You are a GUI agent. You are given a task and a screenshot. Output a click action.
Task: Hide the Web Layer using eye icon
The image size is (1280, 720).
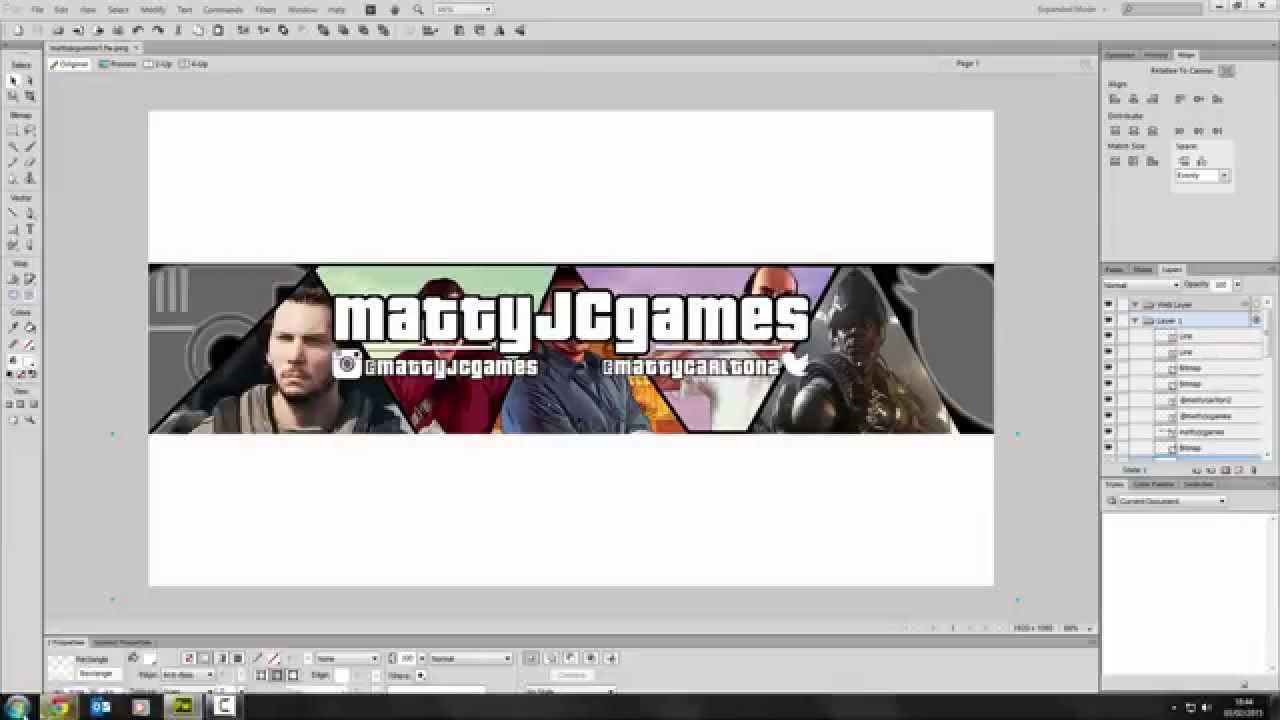[x=1108, y=304]
